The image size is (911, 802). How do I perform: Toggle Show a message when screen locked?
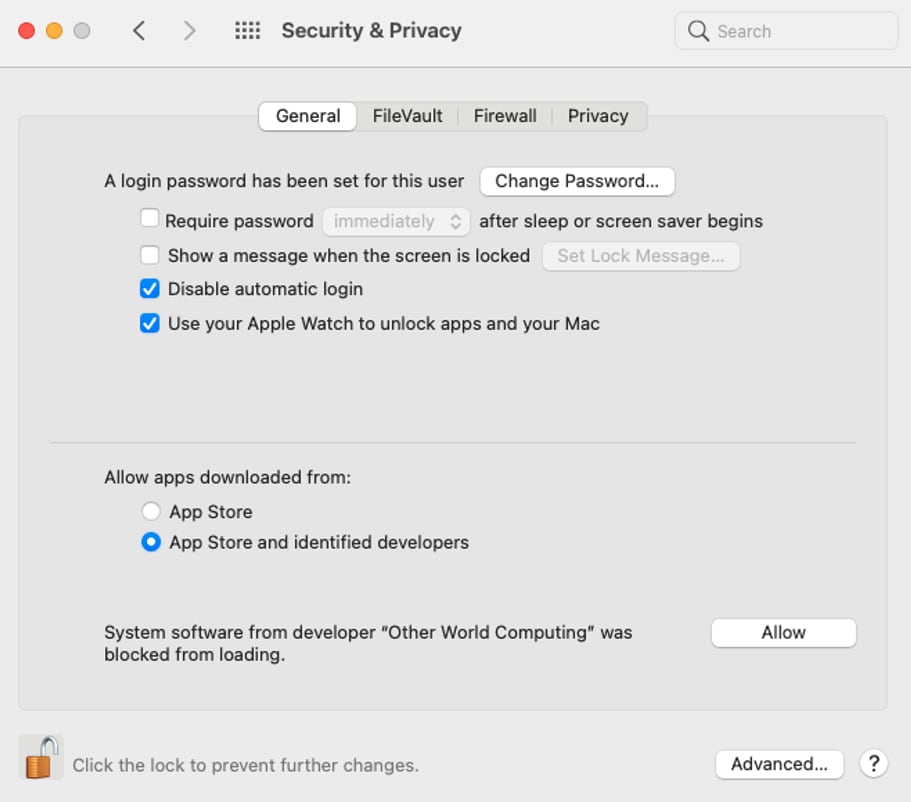150,255
